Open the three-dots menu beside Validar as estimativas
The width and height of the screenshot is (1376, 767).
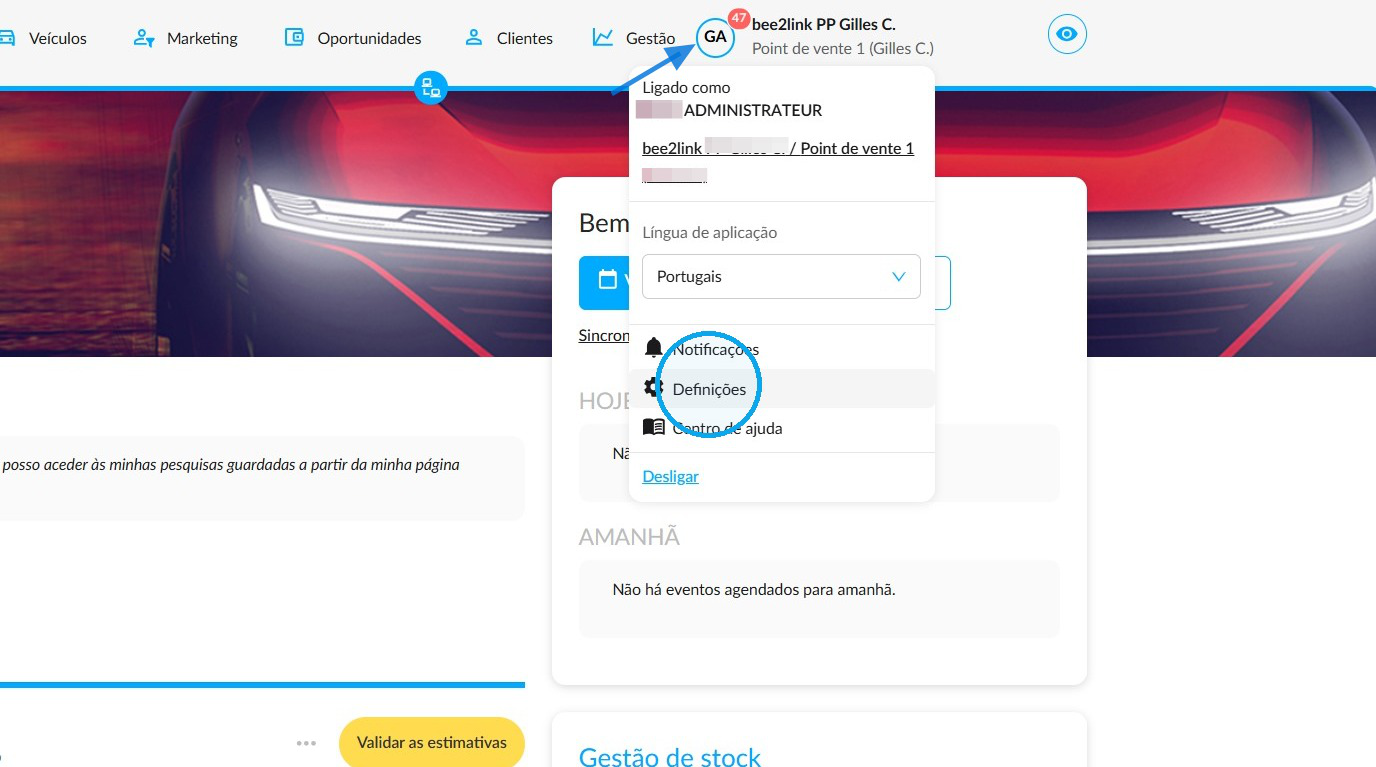point(306,743)
